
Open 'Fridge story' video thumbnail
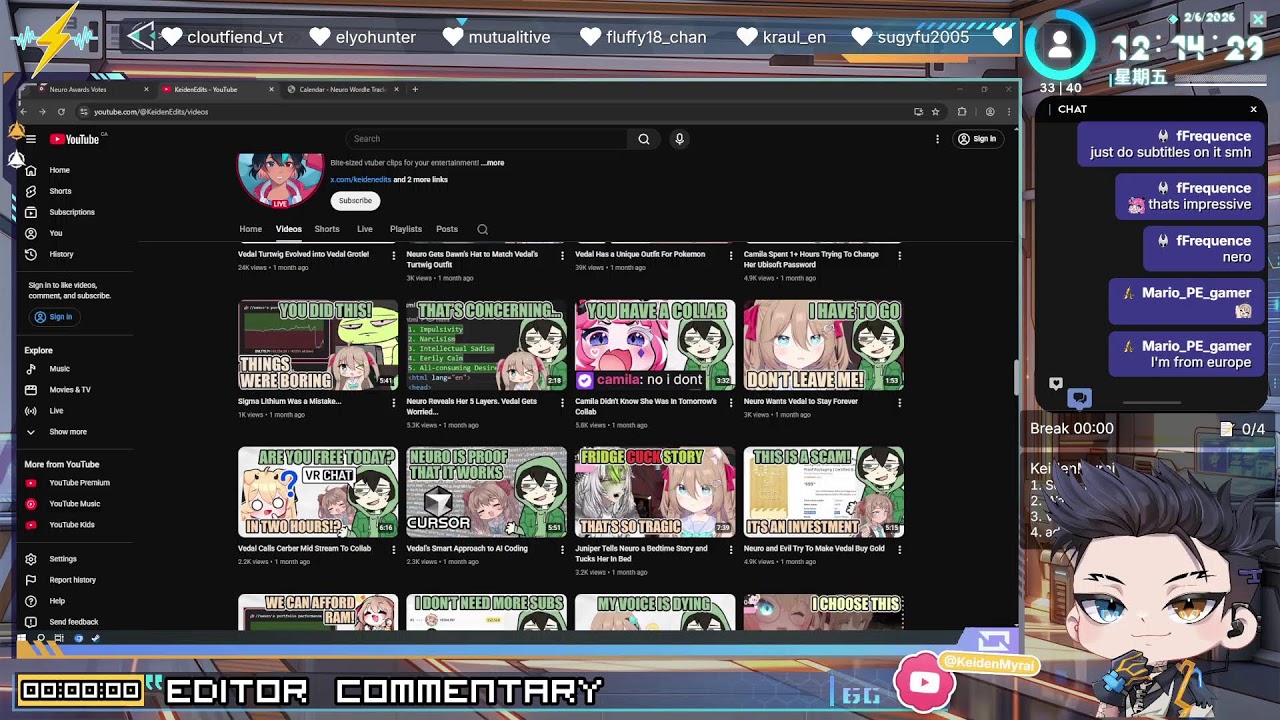coord(655,492)
